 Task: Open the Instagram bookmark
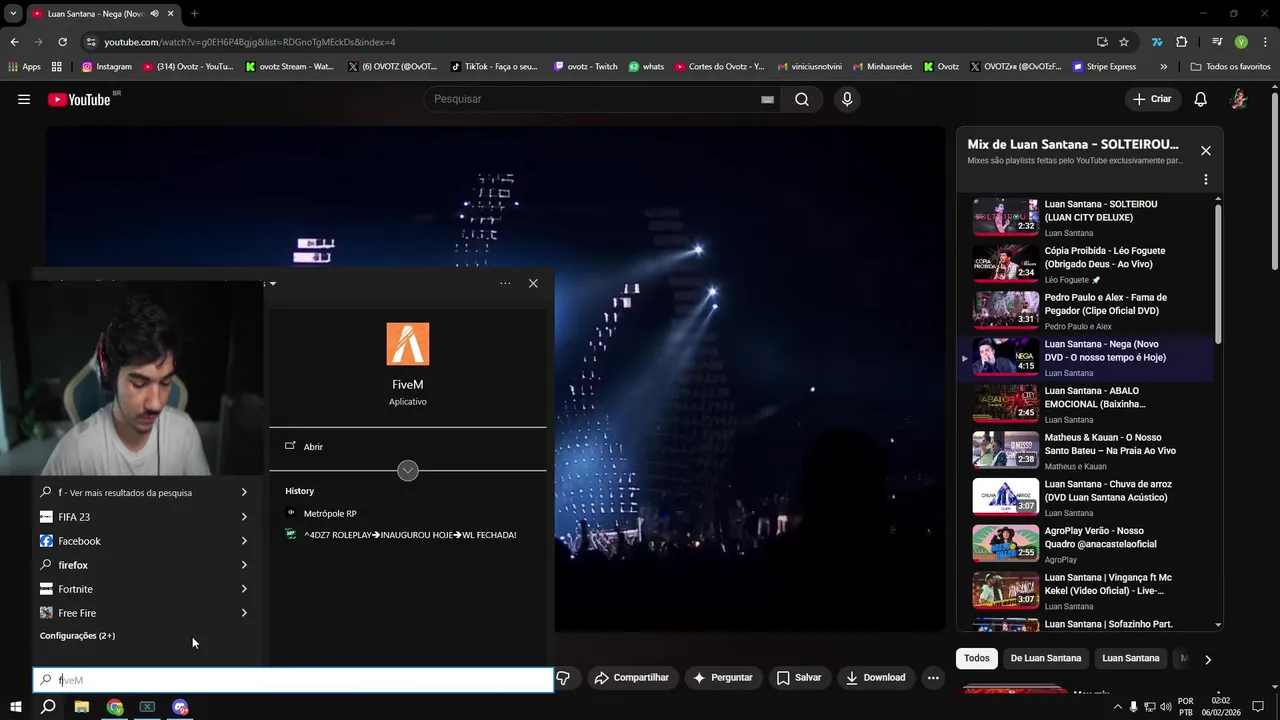(107, 67)
